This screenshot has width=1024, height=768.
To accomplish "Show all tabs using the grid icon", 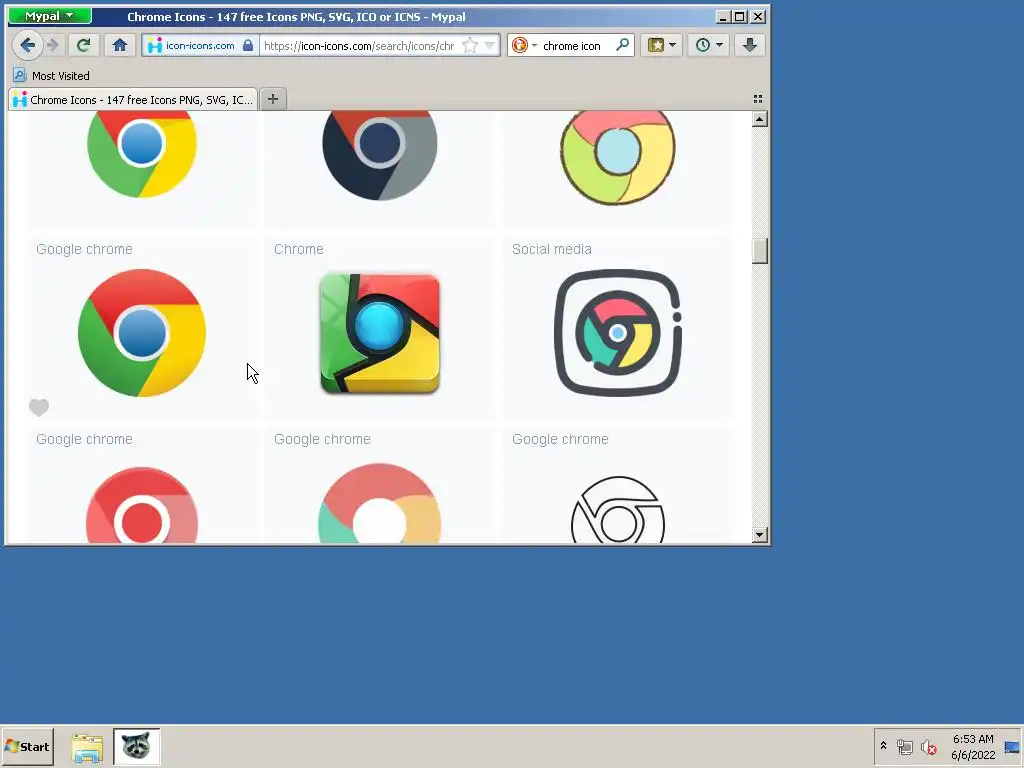I will point(758,99).
